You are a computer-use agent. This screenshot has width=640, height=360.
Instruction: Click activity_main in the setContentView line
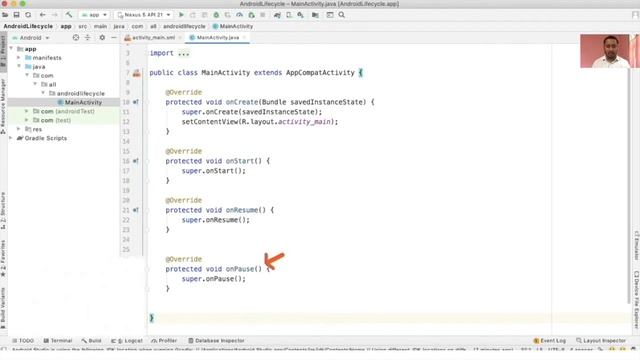click(x=304, y=122)
